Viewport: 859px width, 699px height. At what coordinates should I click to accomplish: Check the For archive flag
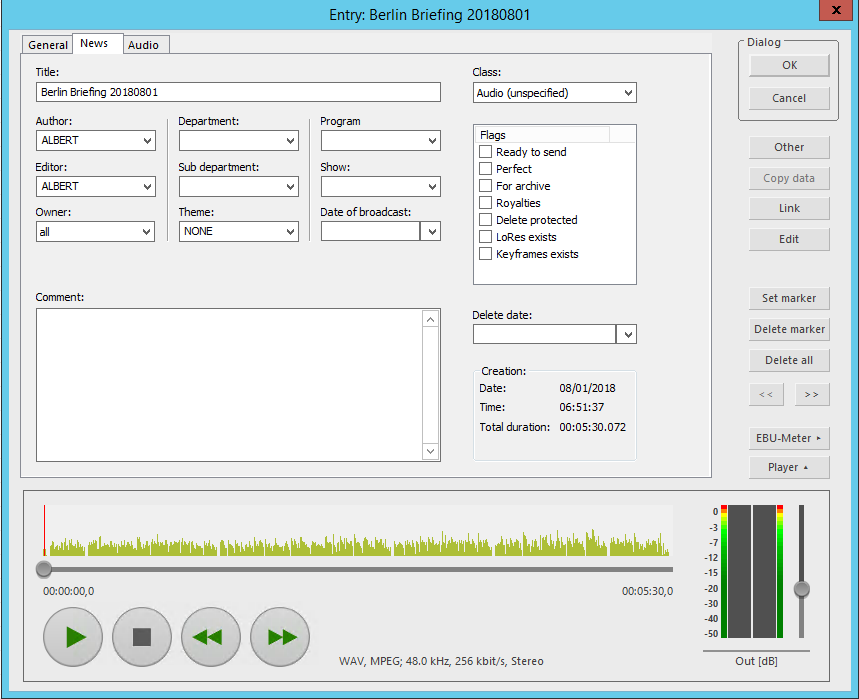point(486,186)
